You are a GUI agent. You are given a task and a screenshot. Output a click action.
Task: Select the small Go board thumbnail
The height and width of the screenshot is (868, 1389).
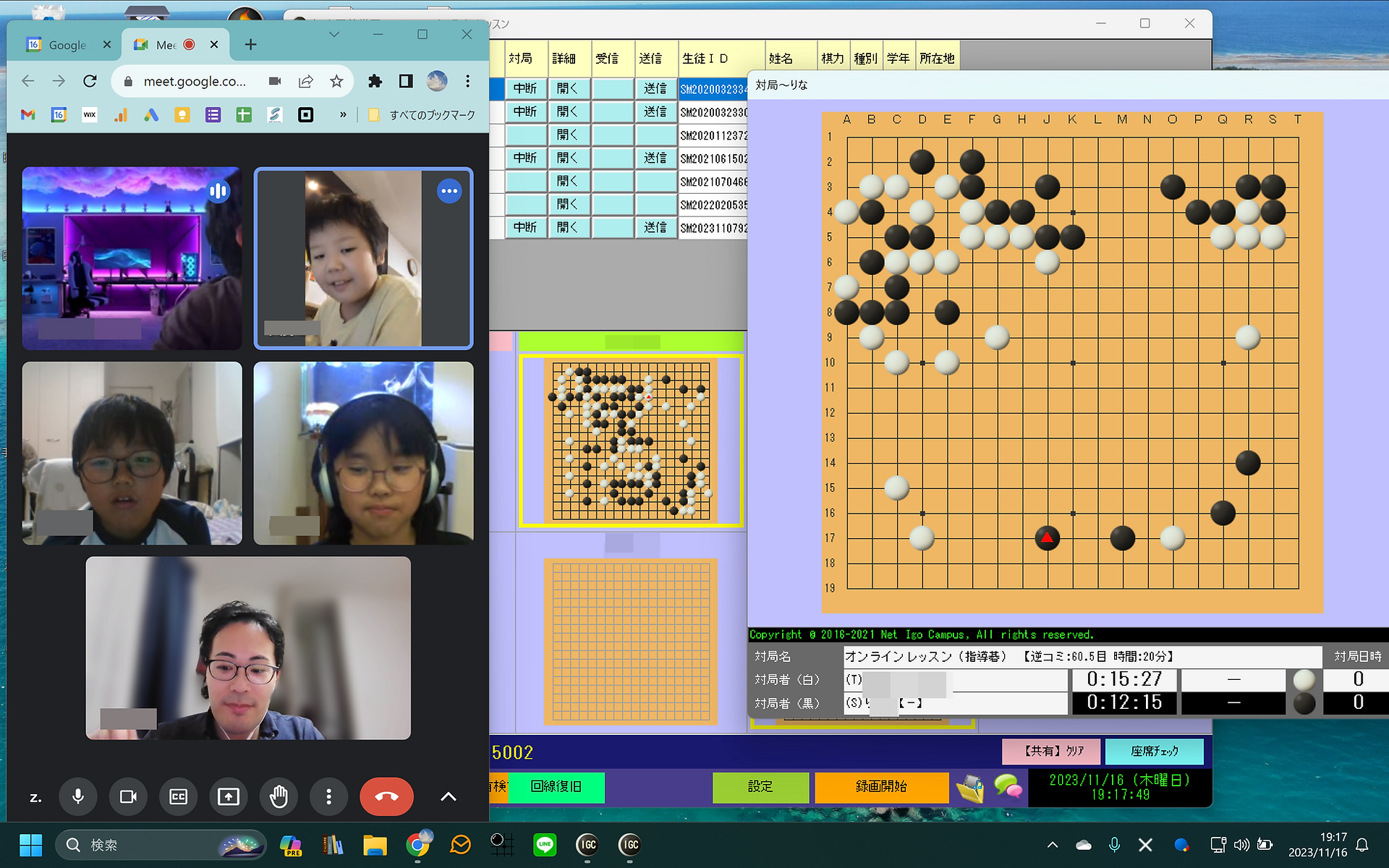(x=631, y=441)
